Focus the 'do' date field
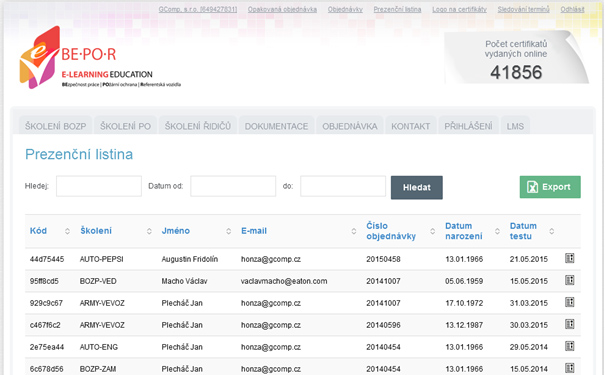This screenshot has height=375, width=605. click(x=343, y=186)
